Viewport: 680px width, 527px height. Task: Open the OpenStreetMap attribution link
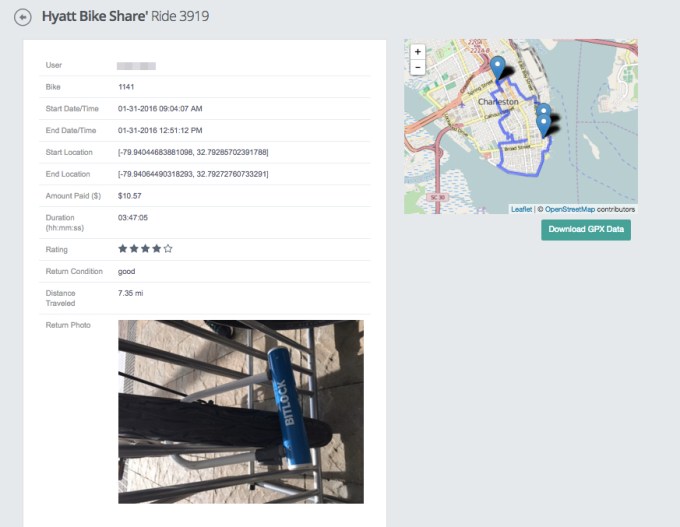569,209
